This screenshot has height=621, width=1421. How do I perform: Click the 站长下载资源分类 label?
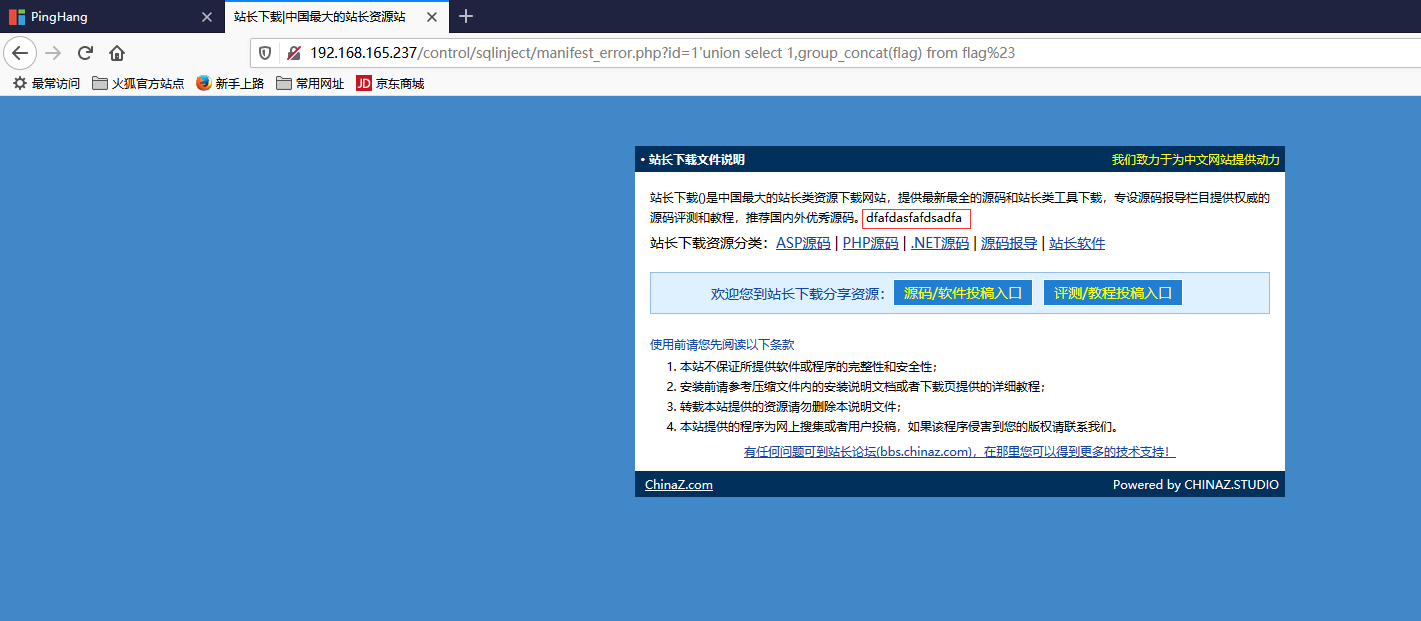(709, 243)
